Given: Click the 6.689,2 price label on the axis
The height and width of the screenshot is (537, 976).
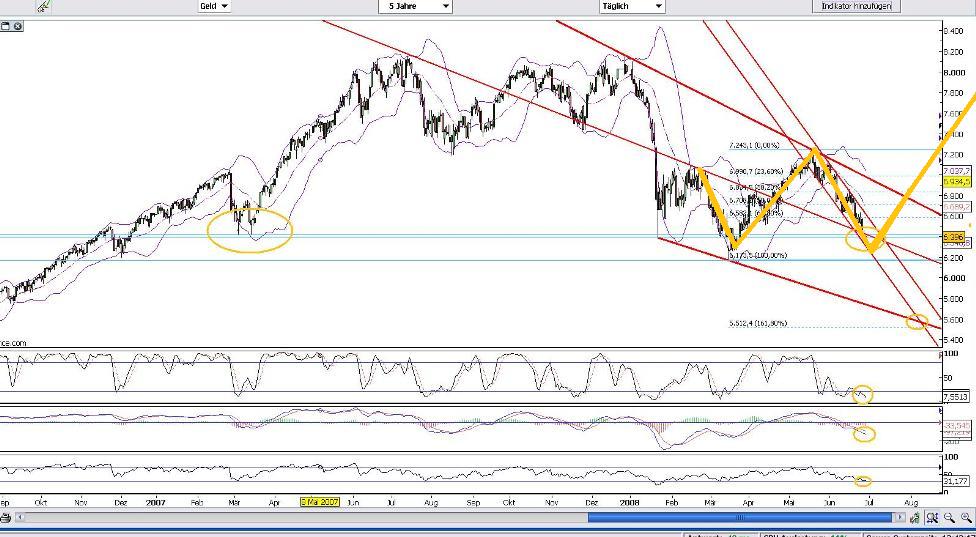Looking at the screenshot, I should [957, 207].
